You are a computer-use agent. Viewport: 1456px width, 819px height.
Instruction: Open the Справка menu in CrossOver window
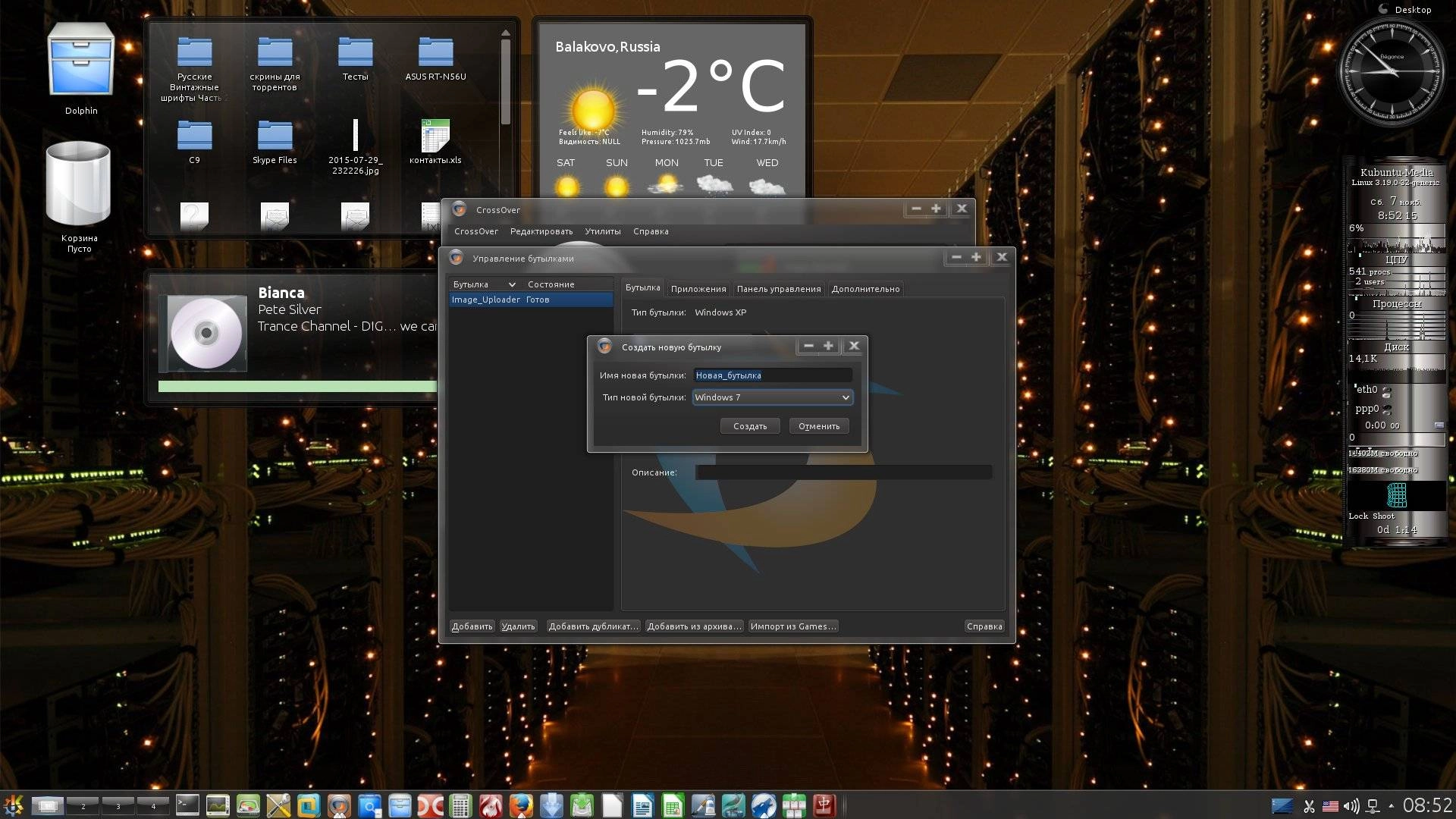click(651, 231)
